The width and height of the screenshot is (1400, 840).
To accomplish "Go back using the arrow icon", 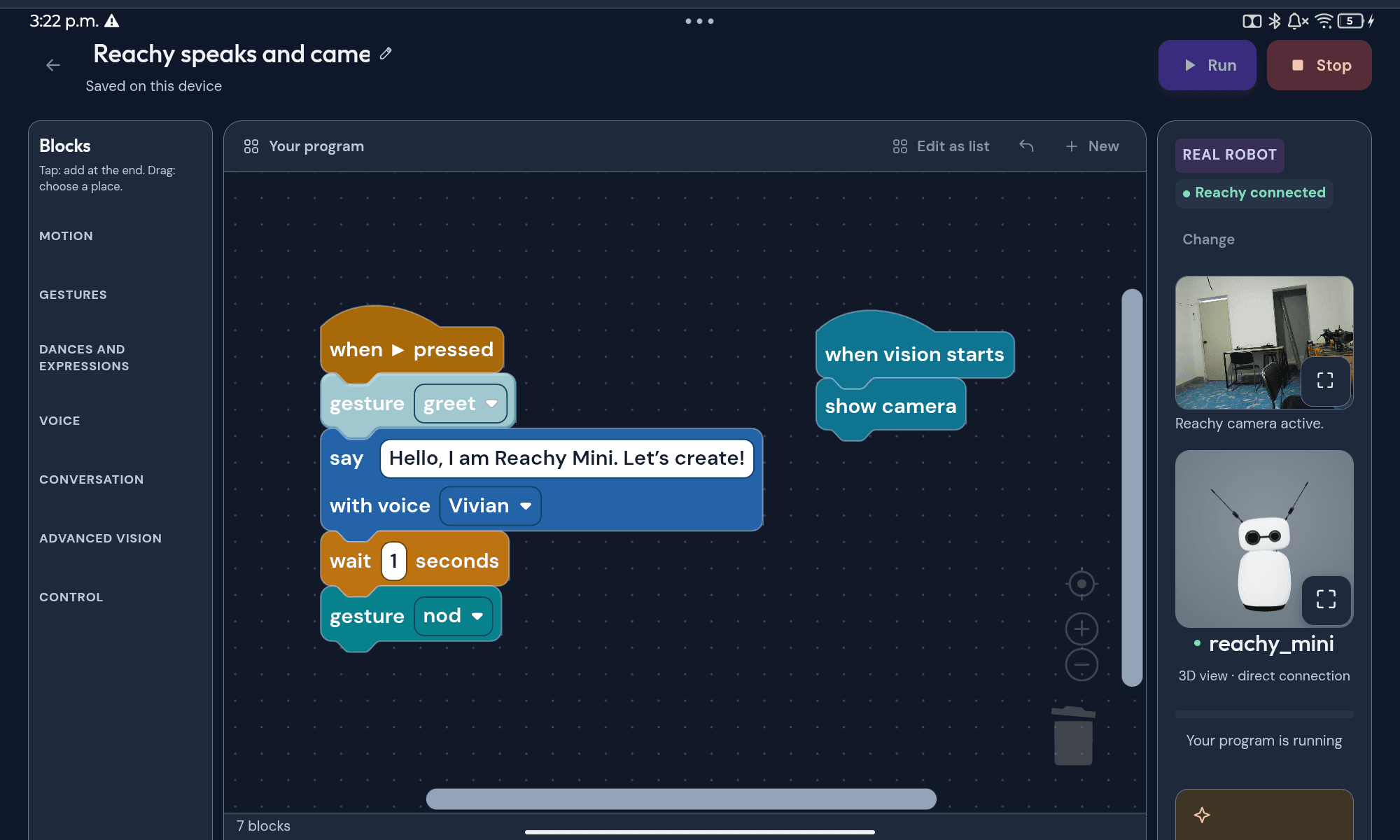I will (x=53, y=65).
